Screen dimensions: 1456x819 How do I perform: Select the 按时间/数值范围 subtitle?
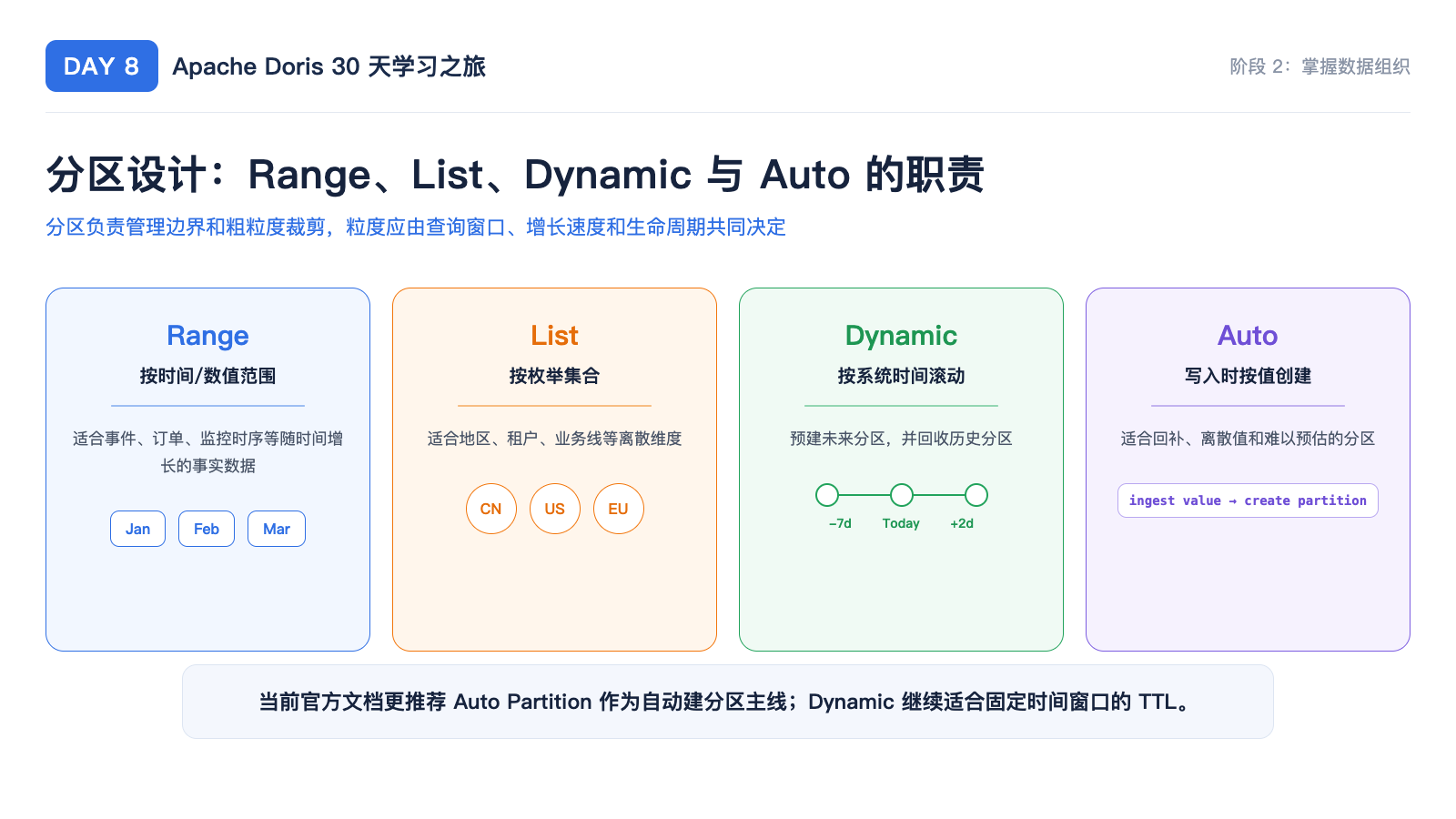tap(207, 376)
